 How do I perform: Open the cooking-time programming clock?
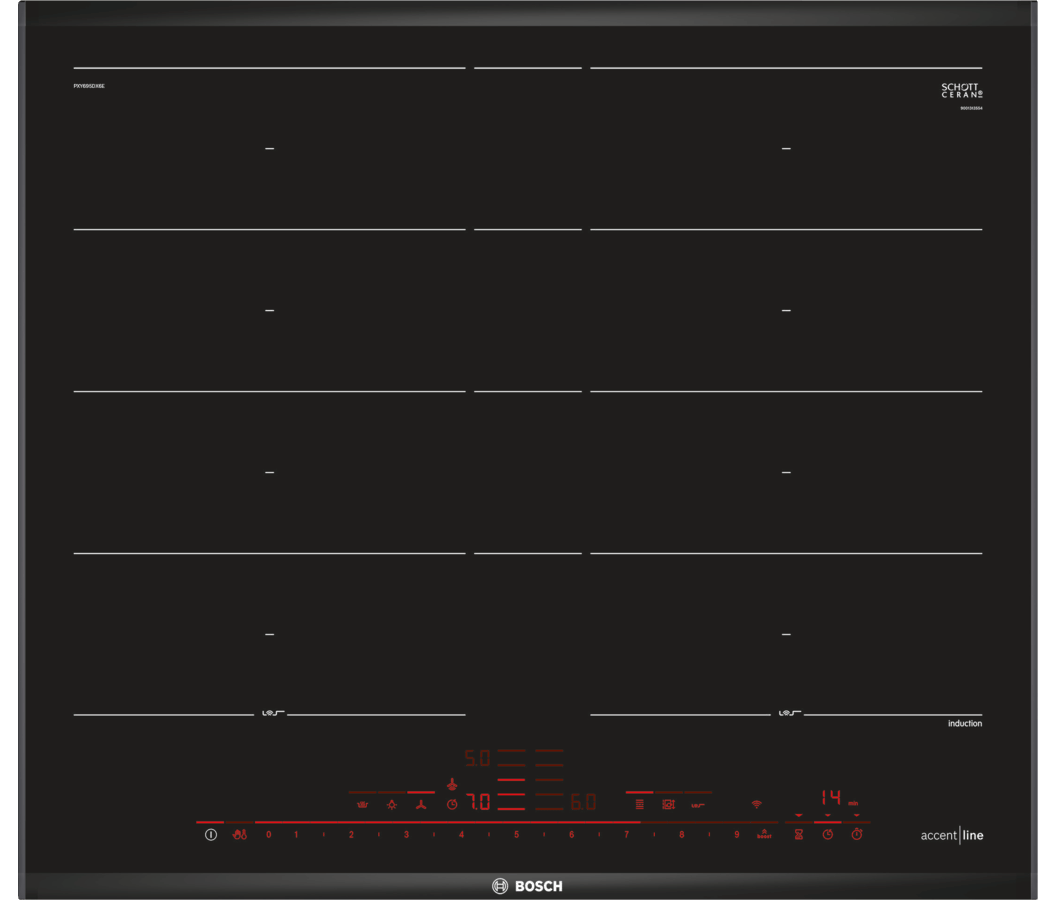827,834
